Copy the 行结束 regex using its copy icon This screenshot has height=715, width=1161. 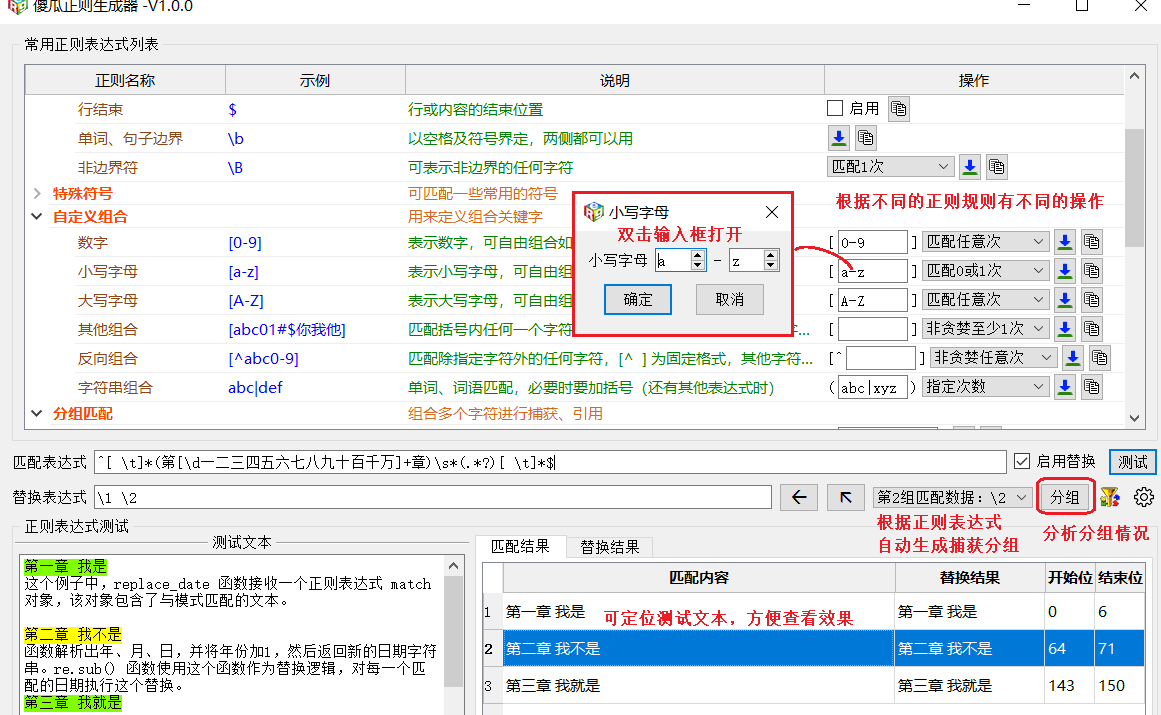point(898,108)
